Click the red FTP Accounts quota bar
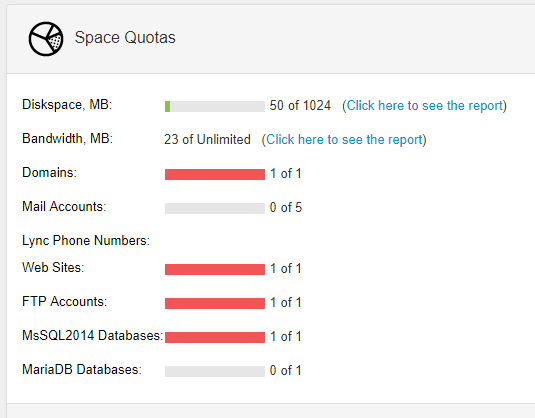 point(215,303)
